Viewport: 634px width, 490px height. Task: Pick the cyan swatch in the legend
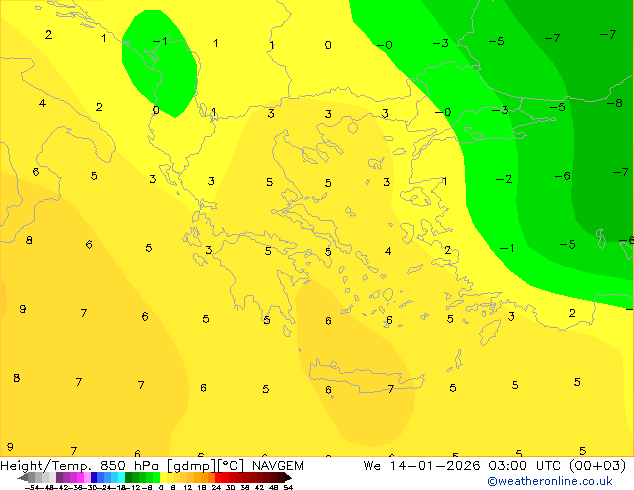point(121,477)
